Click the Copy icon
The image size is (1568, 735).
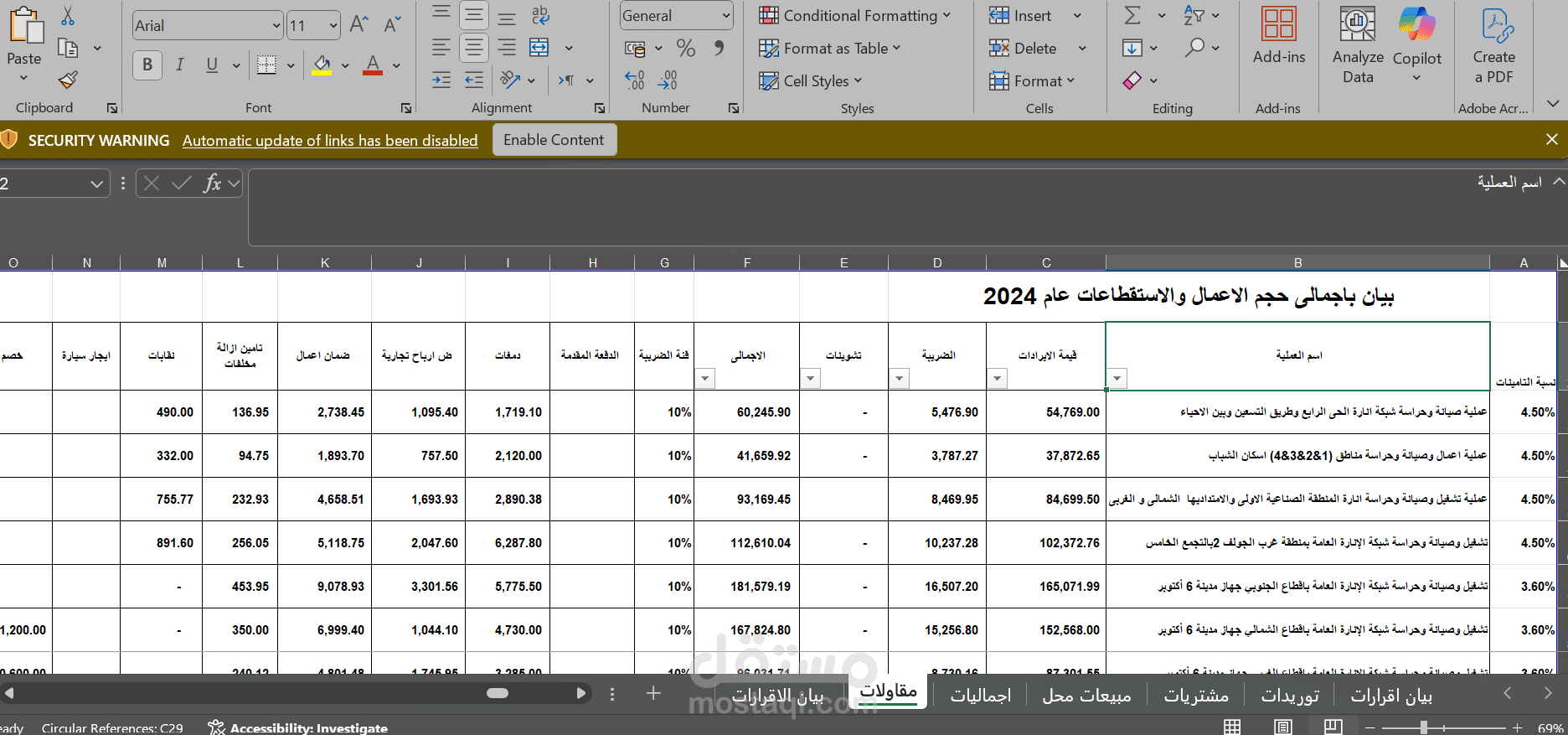pyautogui.click(x=68, y=49)
